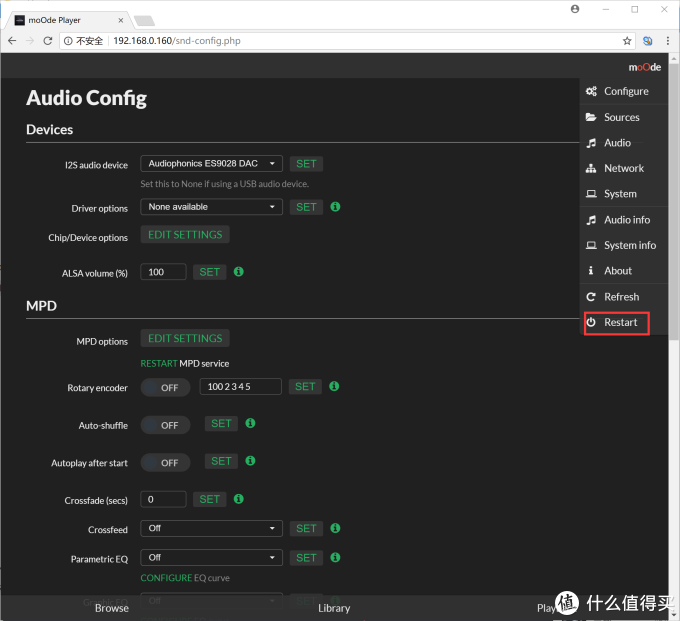The width and height of the screenshot is (680, 621).
Task: Show info for ALSA volume
Action: (x=239, y=271)
